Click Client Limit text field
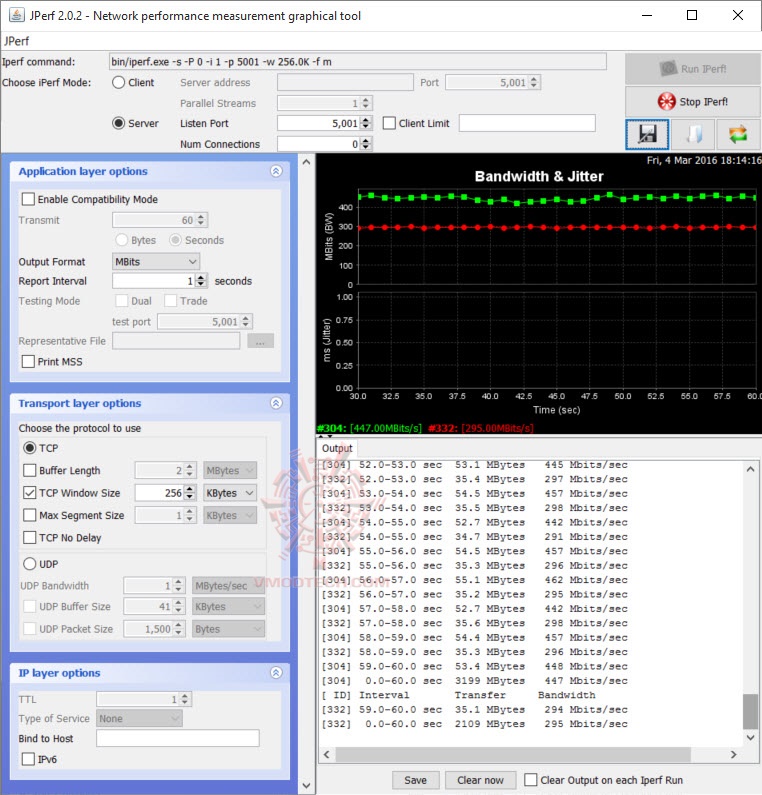Image resolution: width=762 pixels, height=795 pixels. click(527, 123)
